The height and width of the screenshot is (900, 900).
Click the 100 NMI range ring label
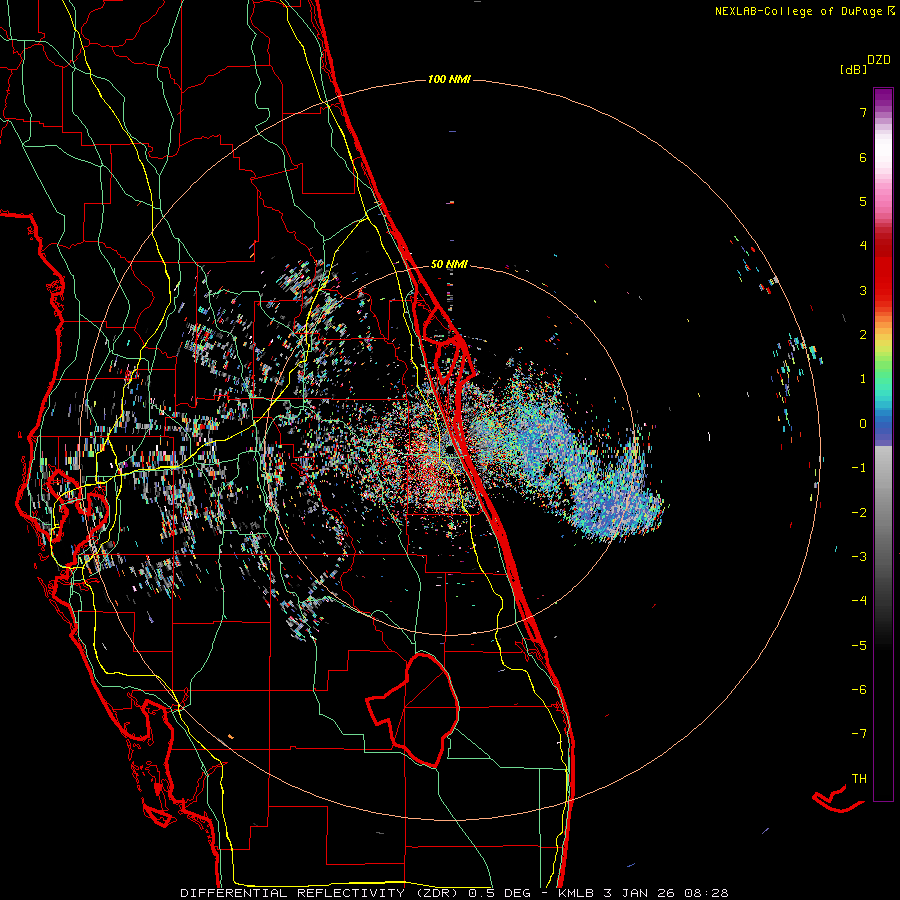coord(449,79)
